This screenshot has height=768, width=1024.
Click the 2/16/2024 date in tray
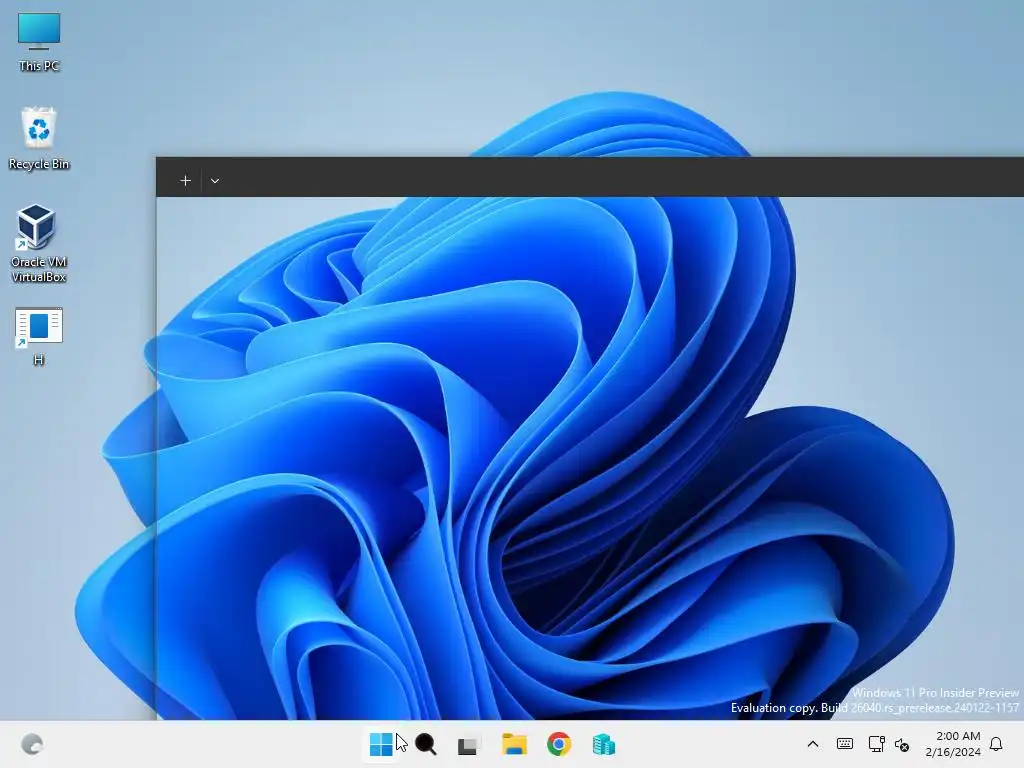click(x=953, y=752)
